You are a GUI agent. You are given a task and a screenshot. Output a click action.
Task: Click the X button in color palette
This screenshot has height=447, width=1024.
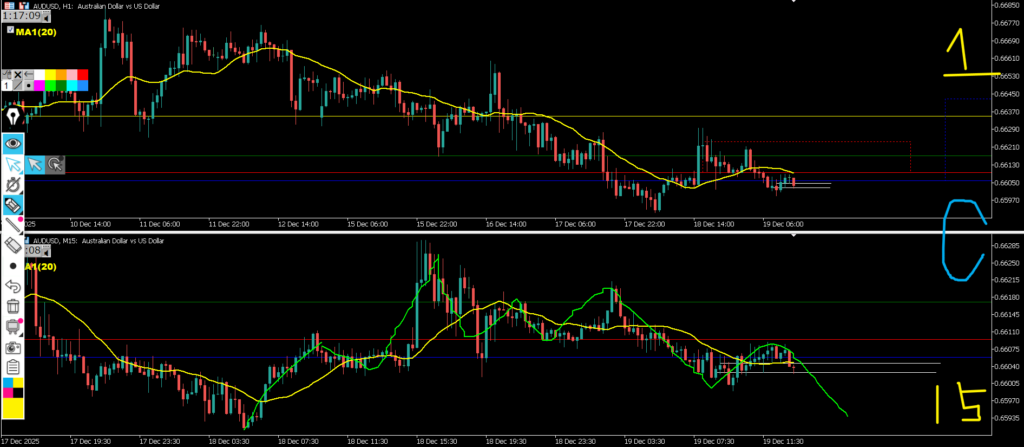point(17,75)
